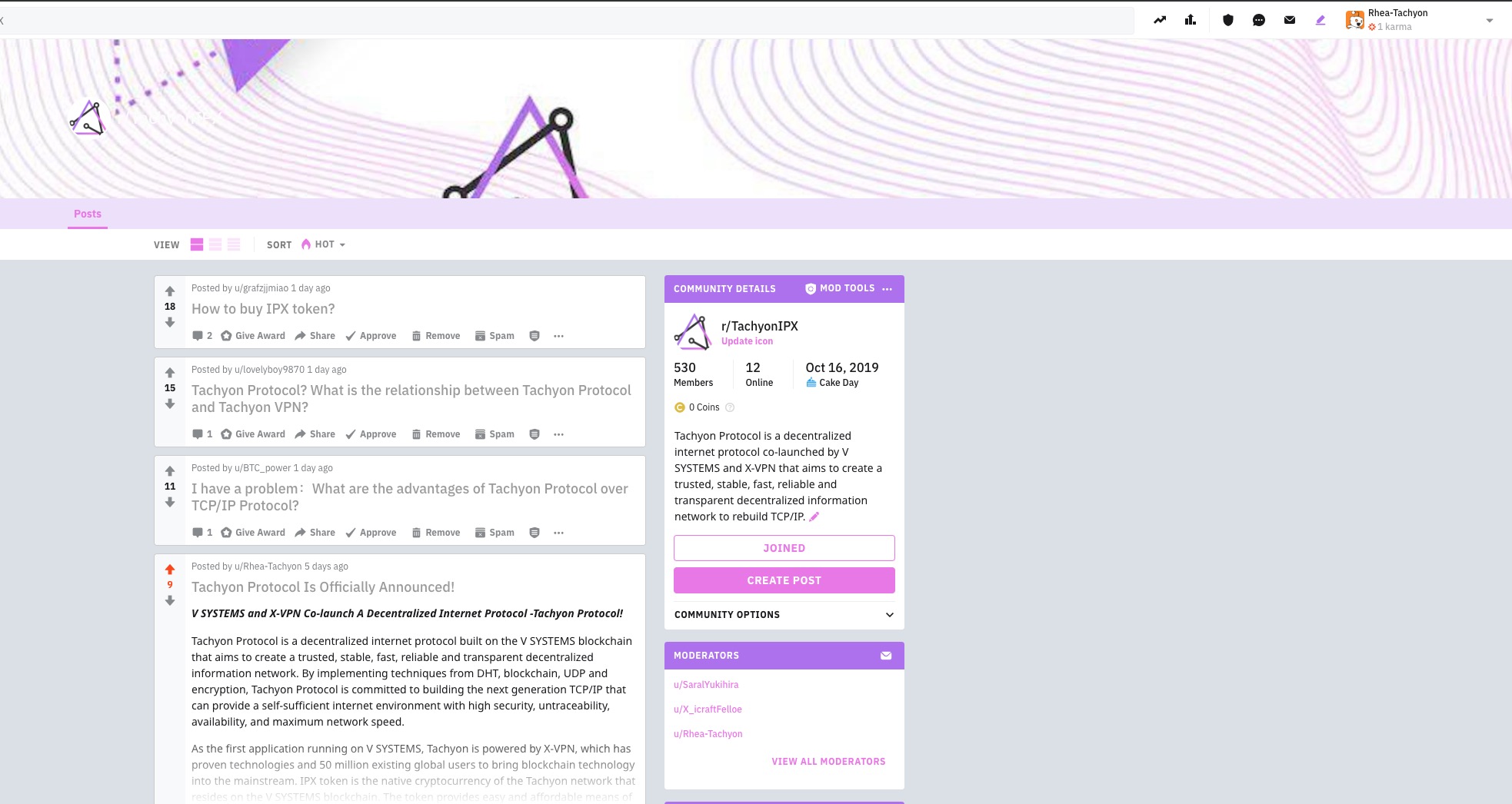Open more options on lovelyboy9870 post
Viewport: 1512px width, 804px height.
pos(559,434)
